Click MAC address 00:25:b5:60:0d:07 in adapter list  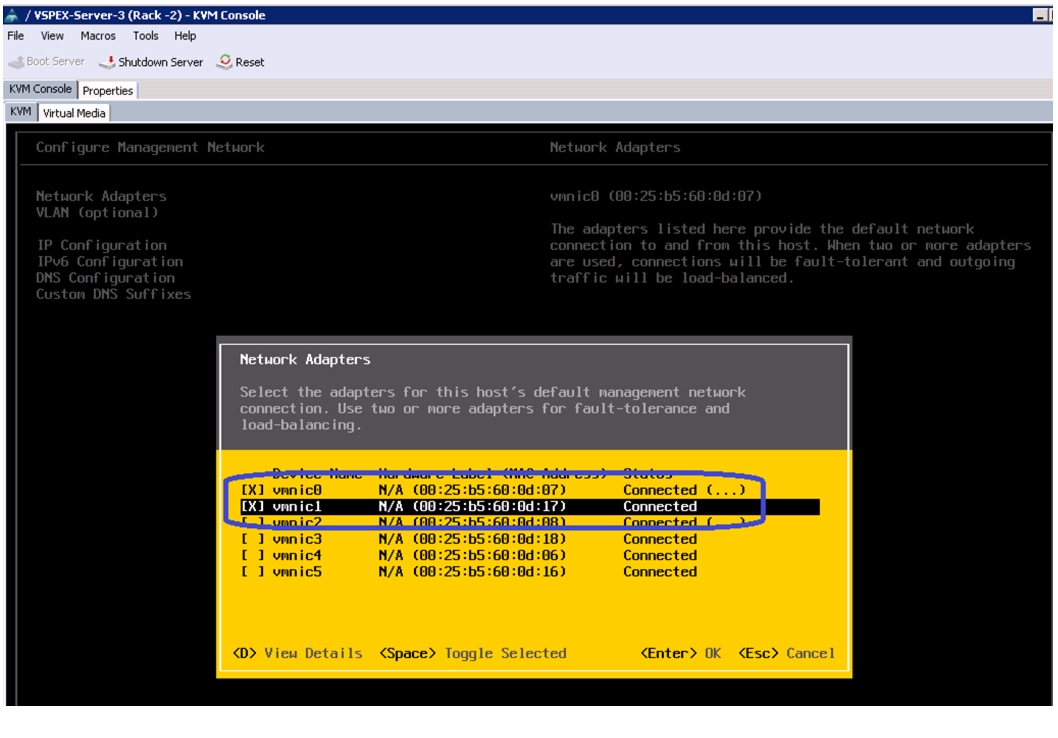coord(489,490)
